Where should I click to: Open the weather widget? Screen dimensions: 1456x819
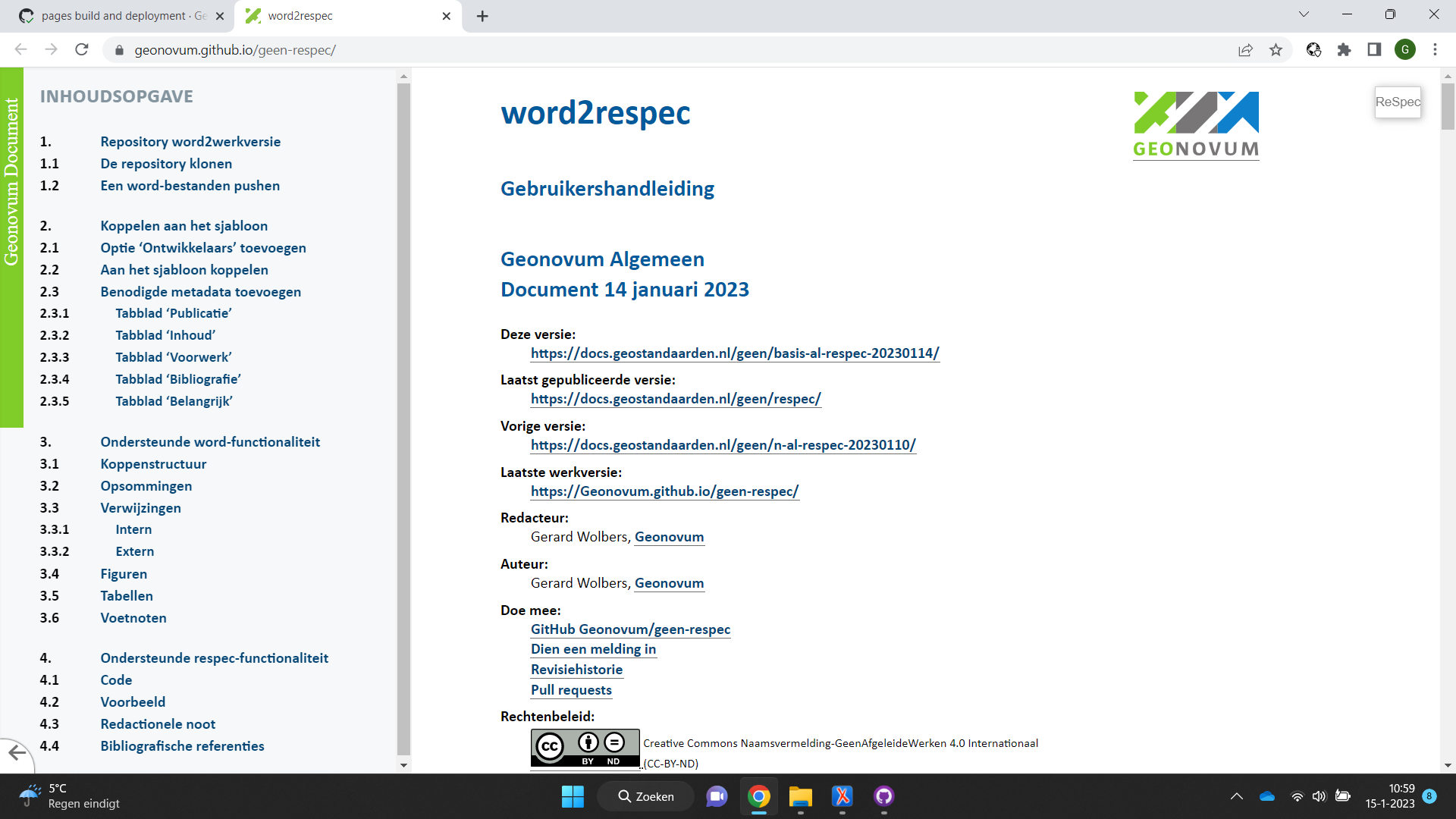point(70,796)
